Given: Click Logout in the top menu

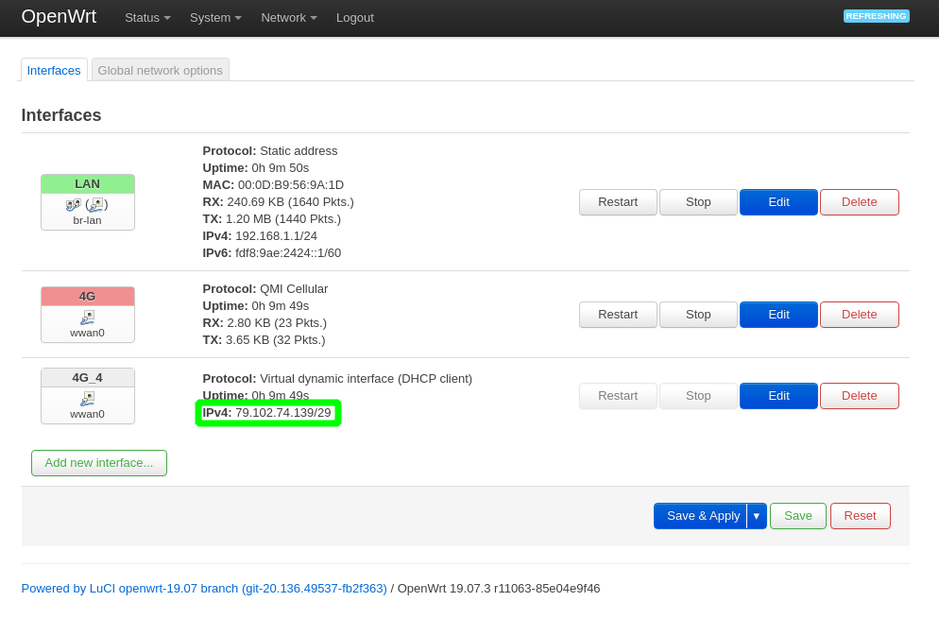Looking at the screenshot, I should tap(355, 17).
